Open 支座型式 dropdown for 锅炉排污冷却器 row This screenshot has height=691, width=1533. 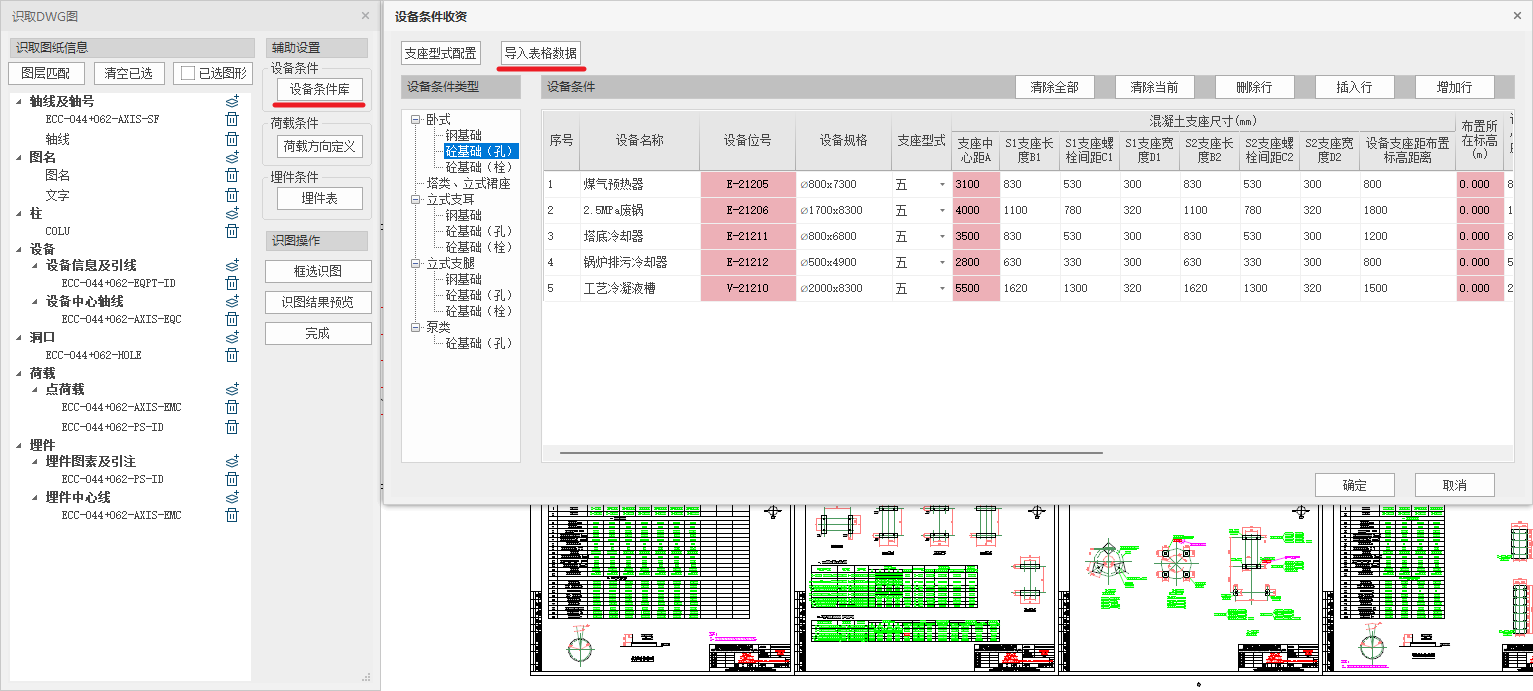point(941,262)
